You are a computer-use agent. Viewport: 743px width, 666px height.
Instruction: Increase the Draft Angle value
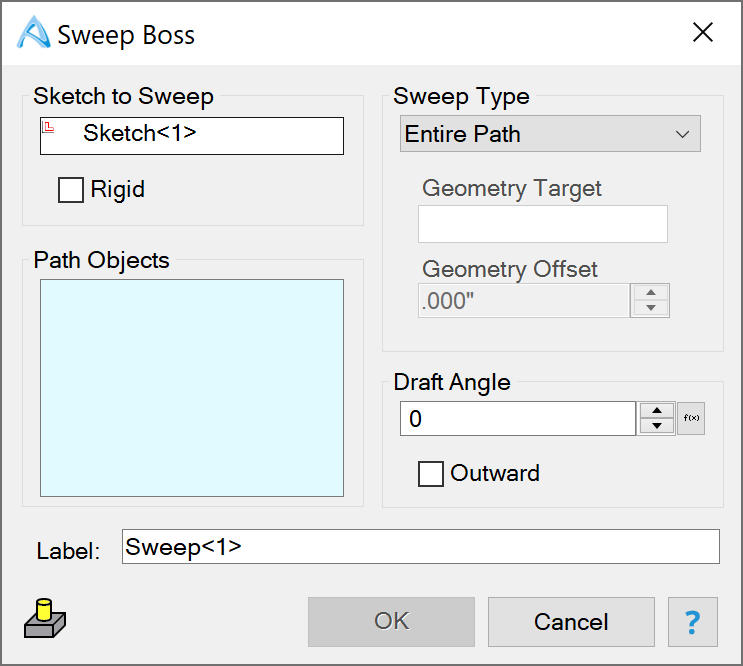[657, 411]
